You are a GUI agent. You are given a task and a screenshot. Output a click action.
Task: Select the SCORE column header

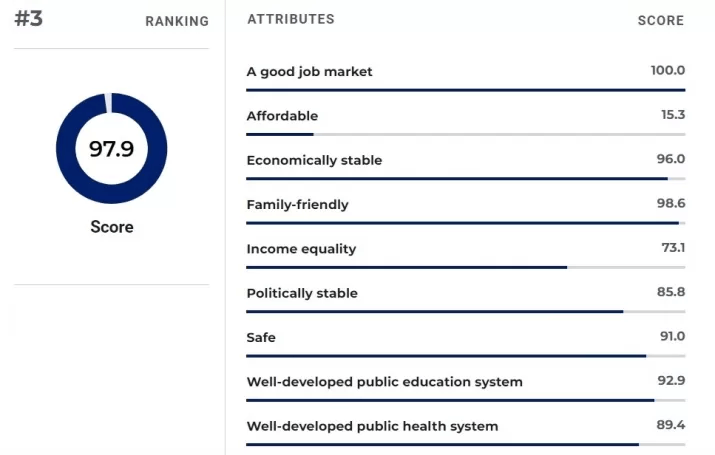[x=661, y=20]
